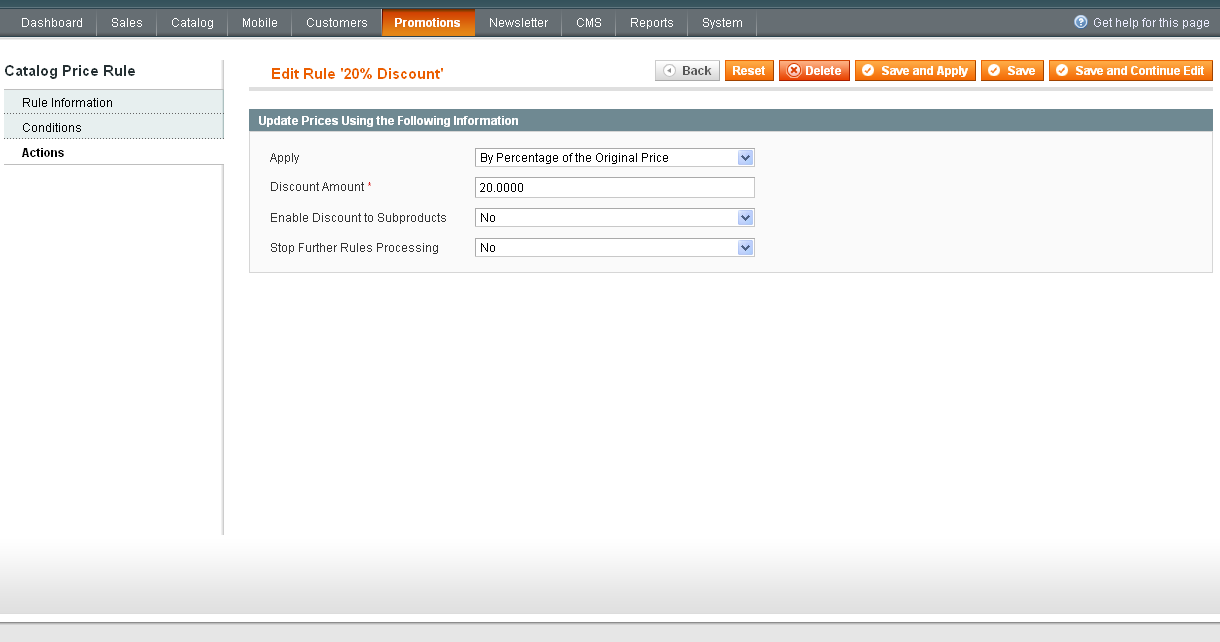Click the Save button
Viewport: 1220px width, 642px height.
(x=1012, y=71)
